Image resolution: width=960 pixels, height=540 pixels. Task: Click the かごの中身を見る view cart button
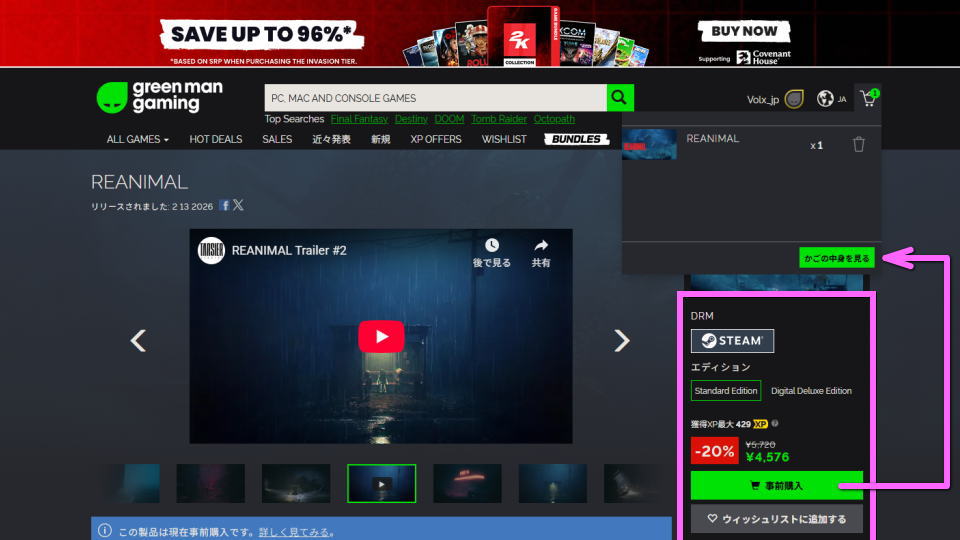[837, 258]
